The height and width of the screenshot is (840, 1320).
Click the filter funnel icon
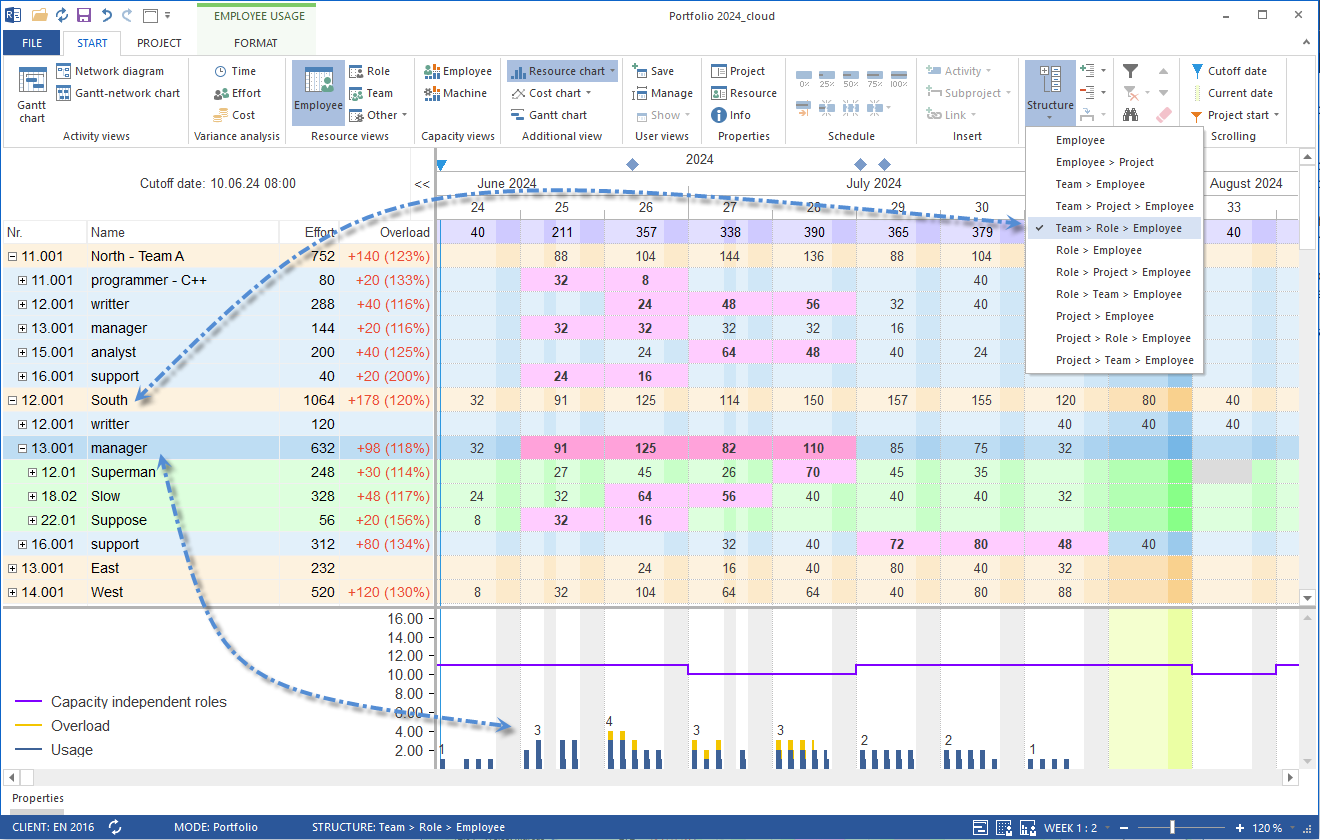tap(1130, 71)
